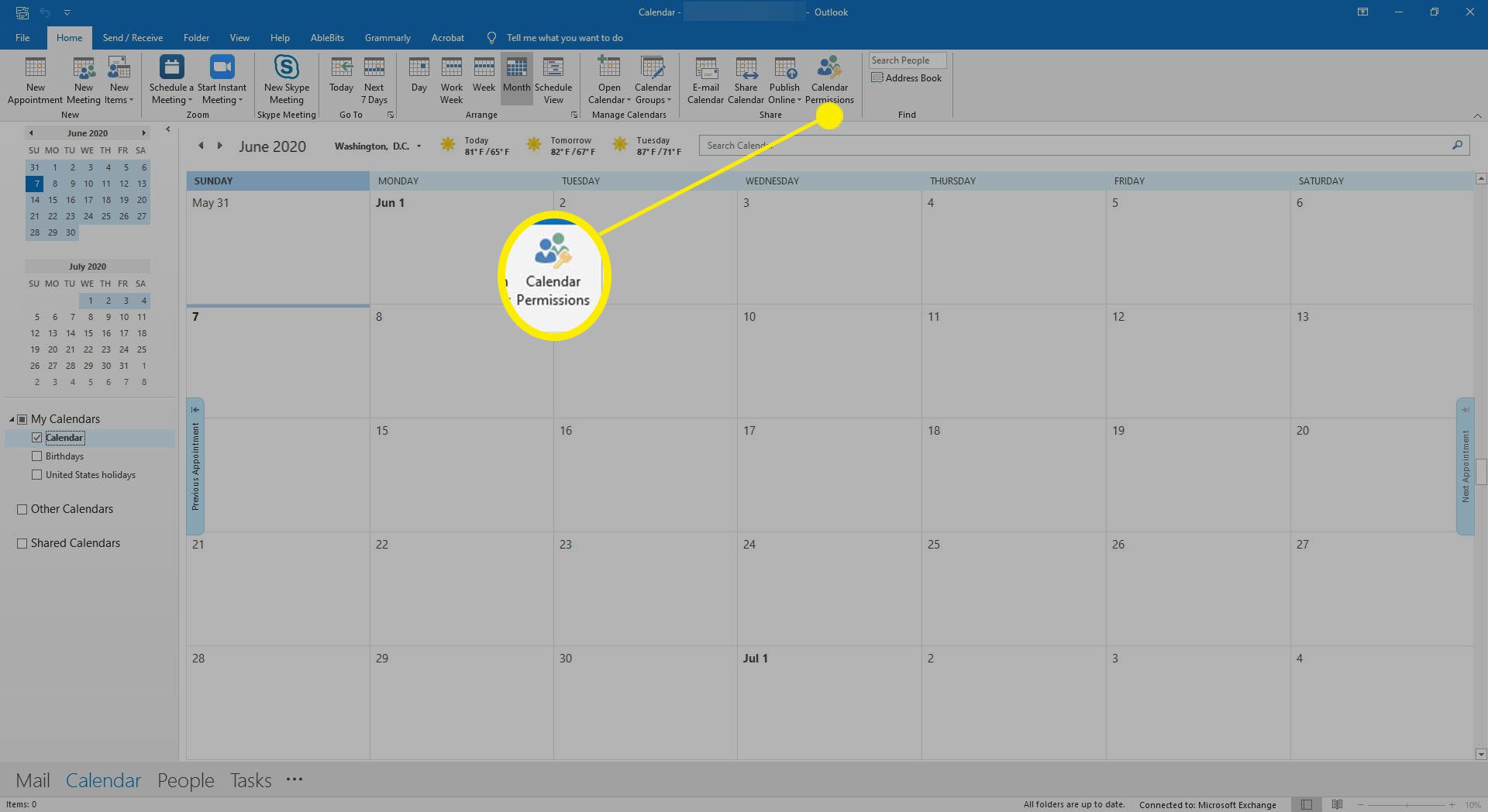The image size is (1488, 812).
Task: Open Schedule View
Action: click(553, 80)
